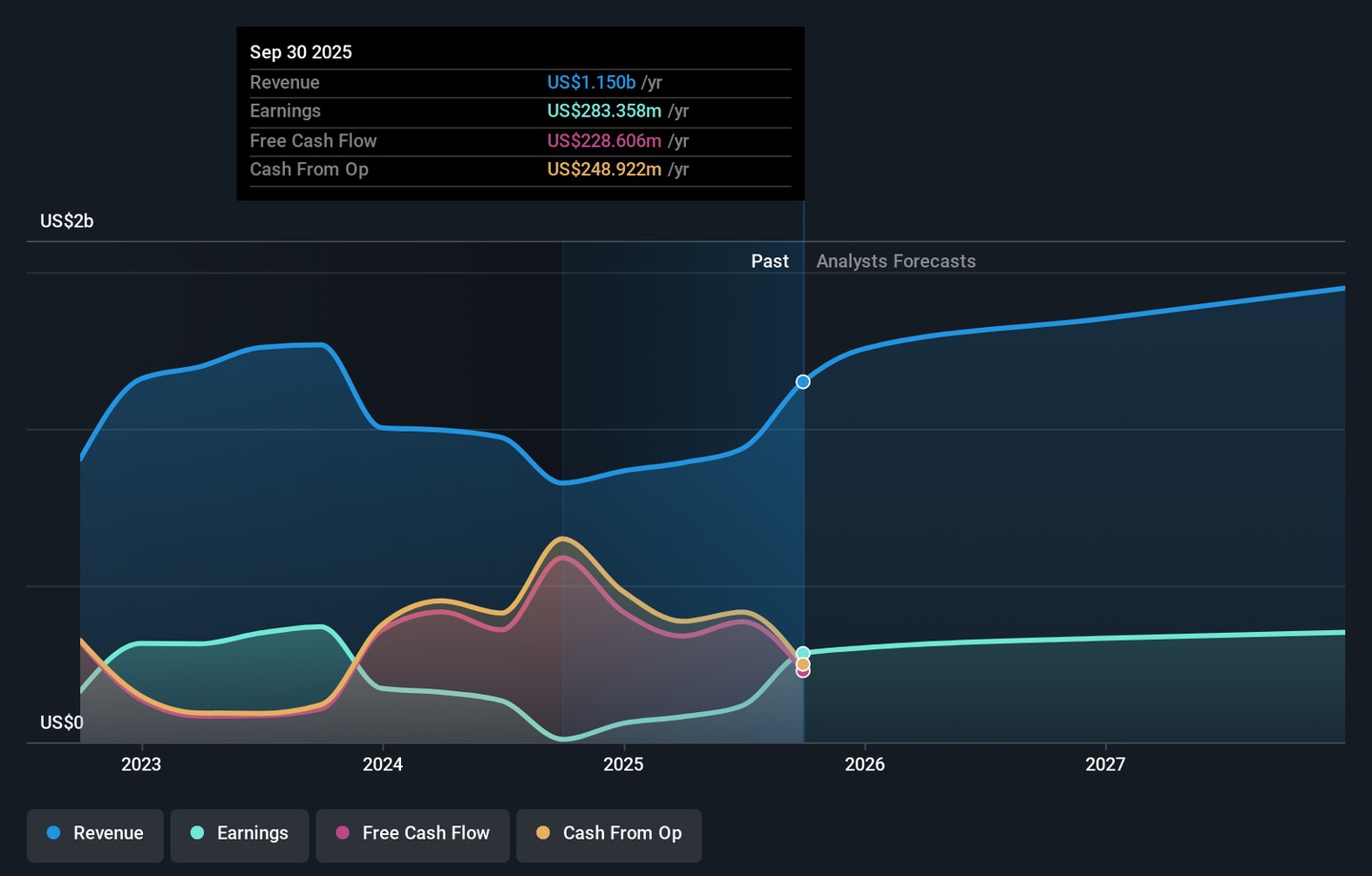Select the US$1.150b revenue value in tooltip

pos(591,83)
